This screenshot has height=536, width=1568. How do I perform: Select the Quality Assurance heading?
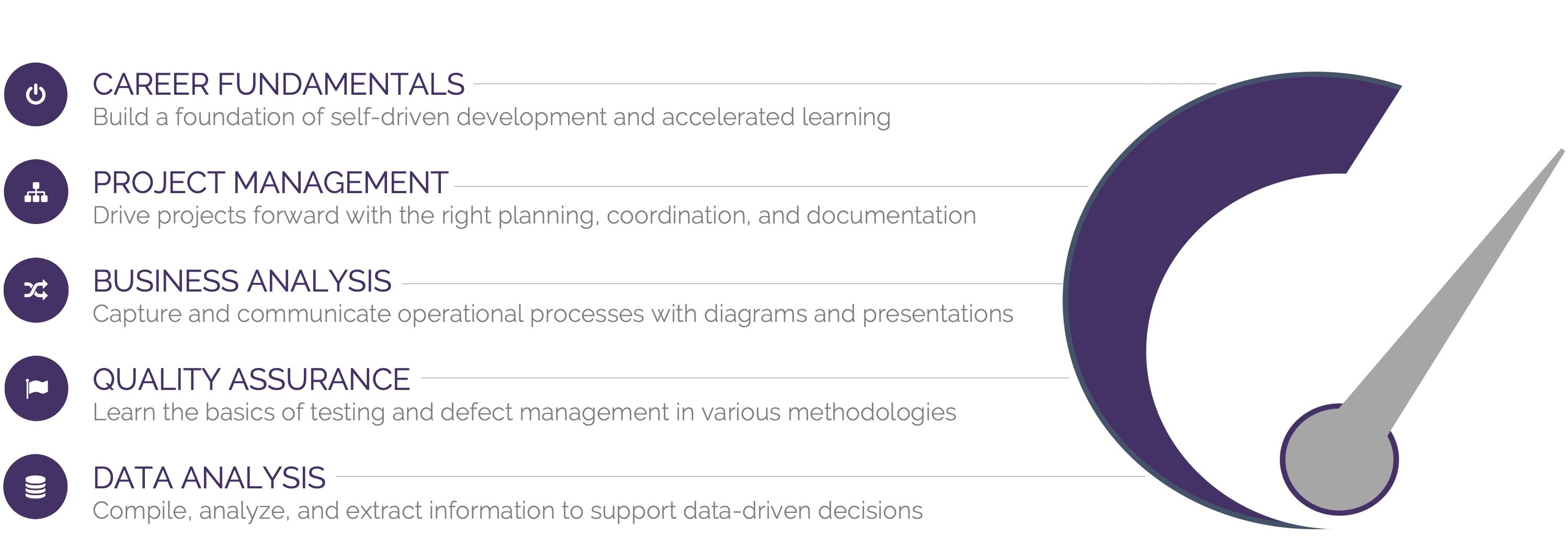(x=251, y=379)
